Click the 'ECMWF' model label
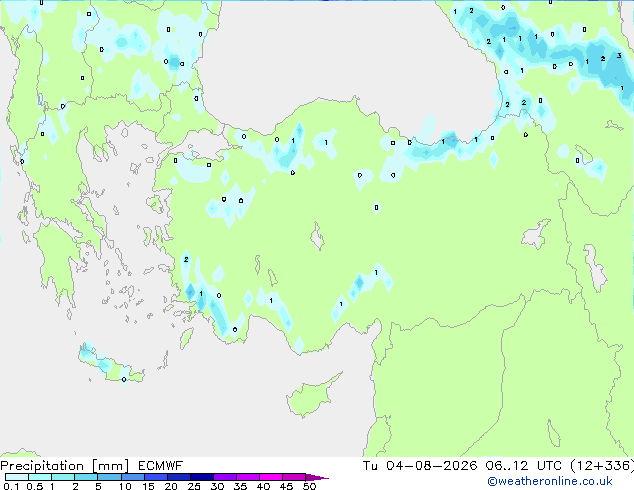Image resolution: width=634 pixels, height=490 pixels. click(161, 466)
